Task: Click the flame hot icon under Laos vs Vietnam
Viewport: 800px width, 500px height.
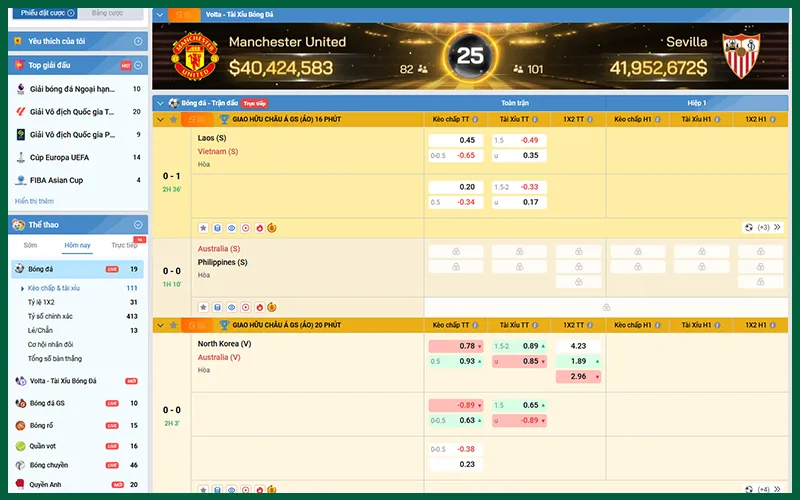Action: [259, 228]
